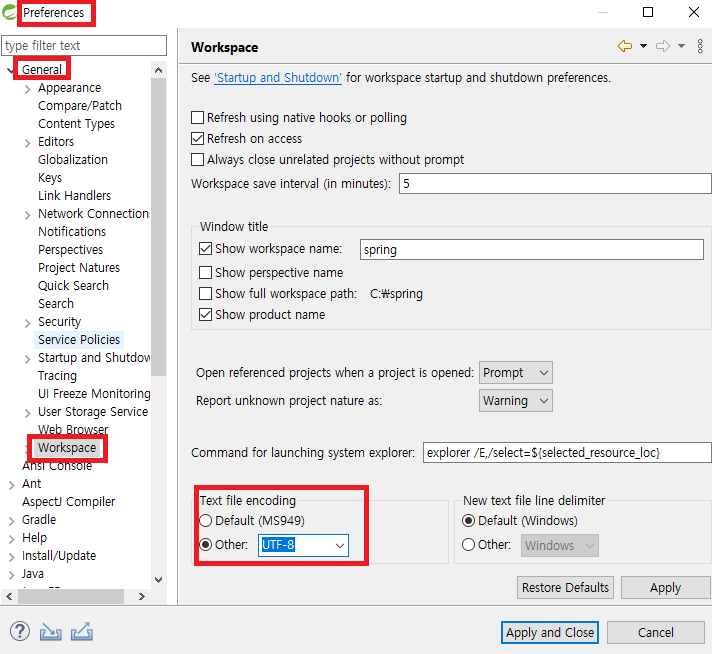Image resolution: width=712 pixels, height=654 pixels.
Task: Enable Show perspective name
Action: [x=205, y=272]
